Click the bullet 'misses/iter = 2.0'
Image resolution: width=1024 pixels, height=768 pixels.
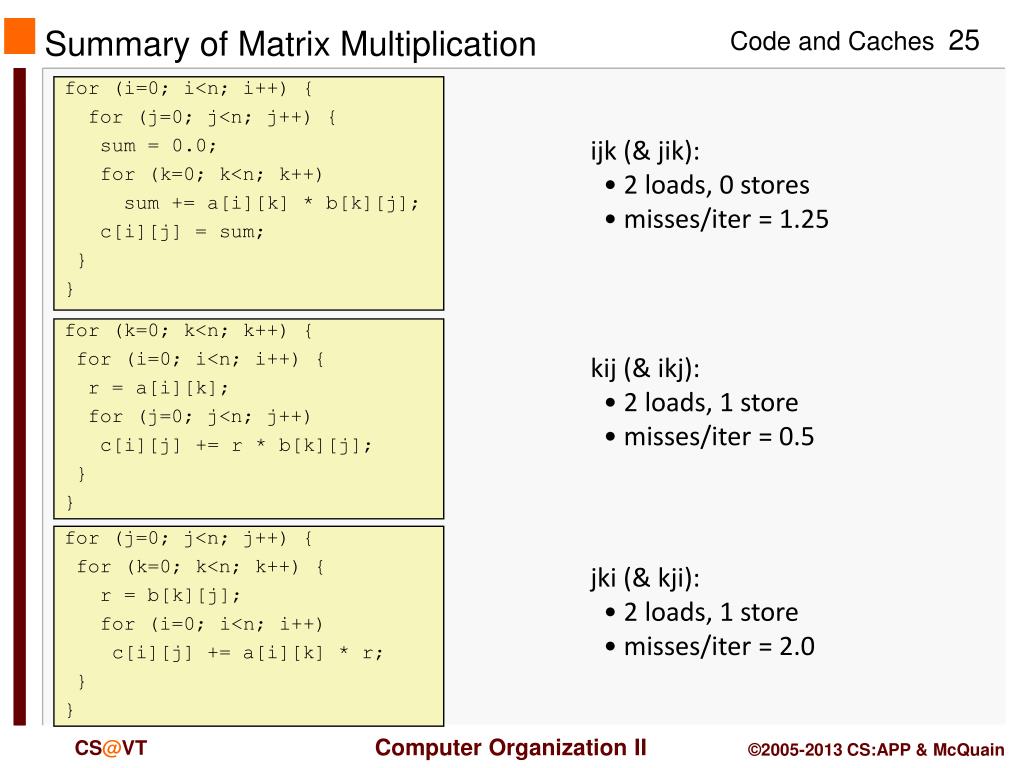point(710,647)
